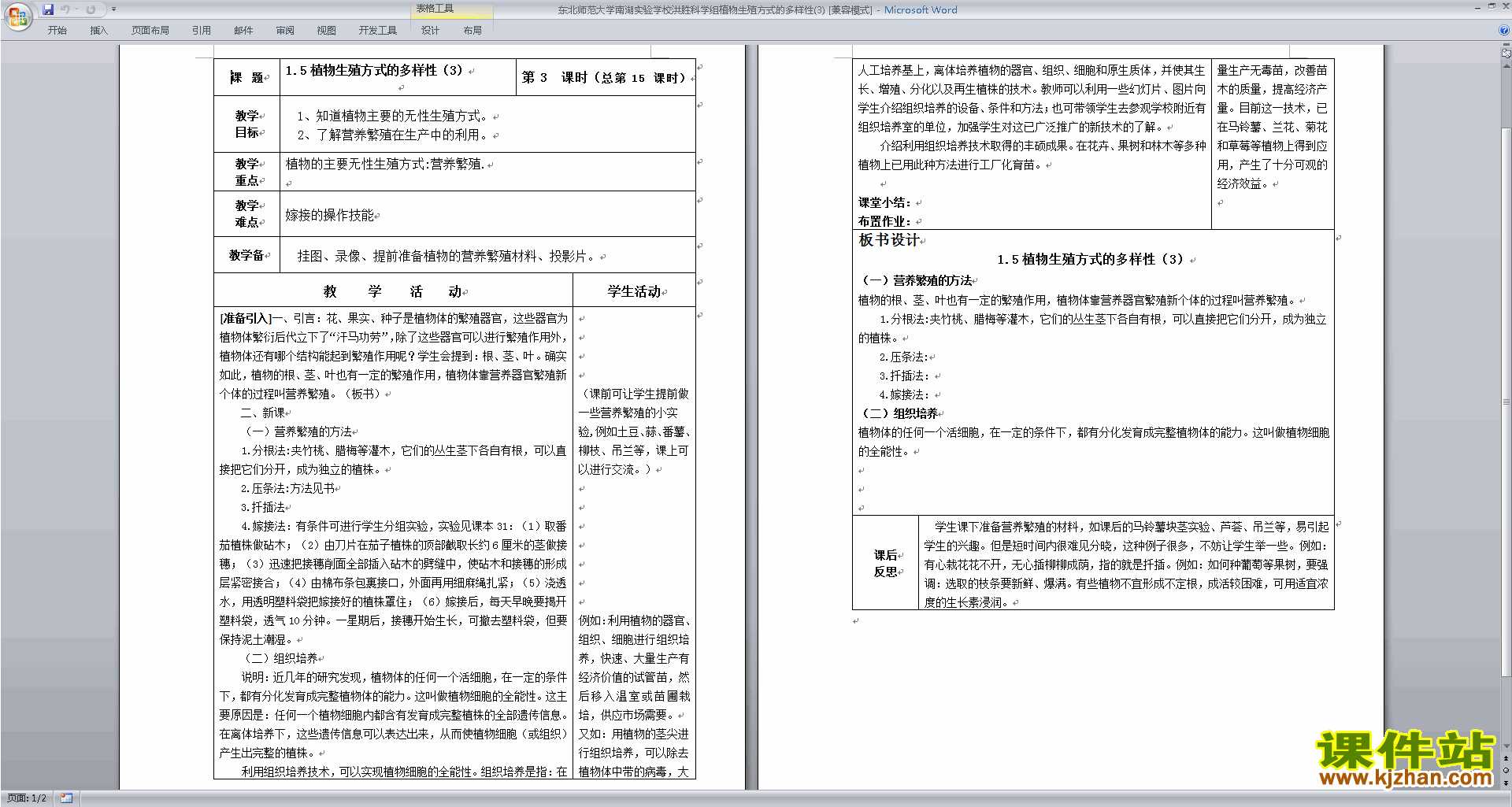The image size is (1512, 807).
Task: Click the heading (一) 营养繁殖的方法 in 板书设计
Action: pos(917,280)
